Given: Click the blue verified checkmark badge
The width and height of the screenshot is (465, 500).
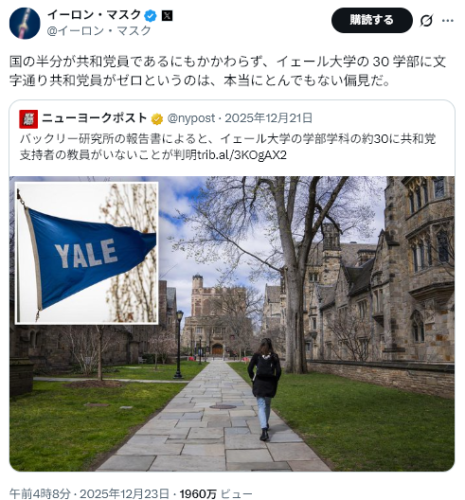Looking at the screenshot, I should click(151, 15).
